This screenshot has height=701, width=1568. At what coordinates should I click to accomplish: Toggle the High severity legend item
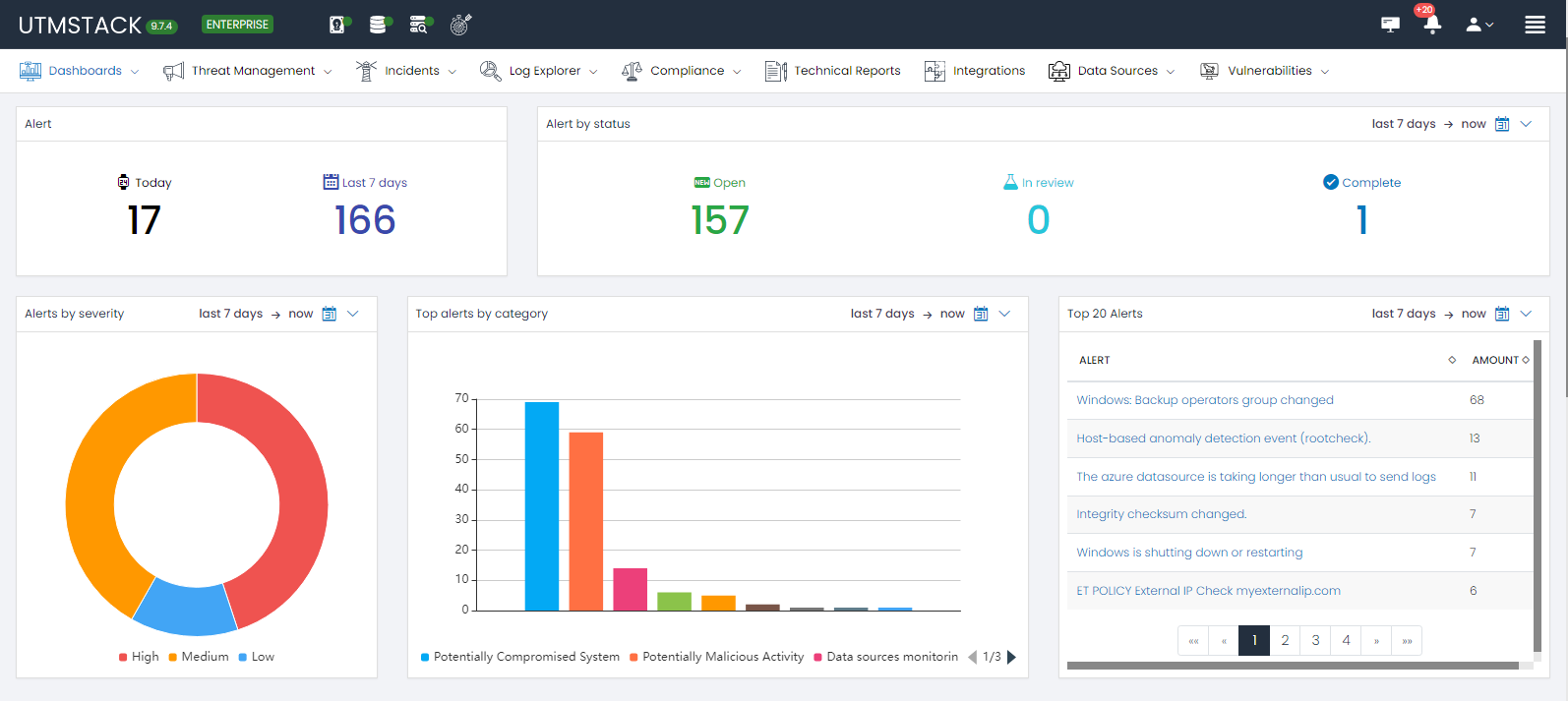pos(139,657)
